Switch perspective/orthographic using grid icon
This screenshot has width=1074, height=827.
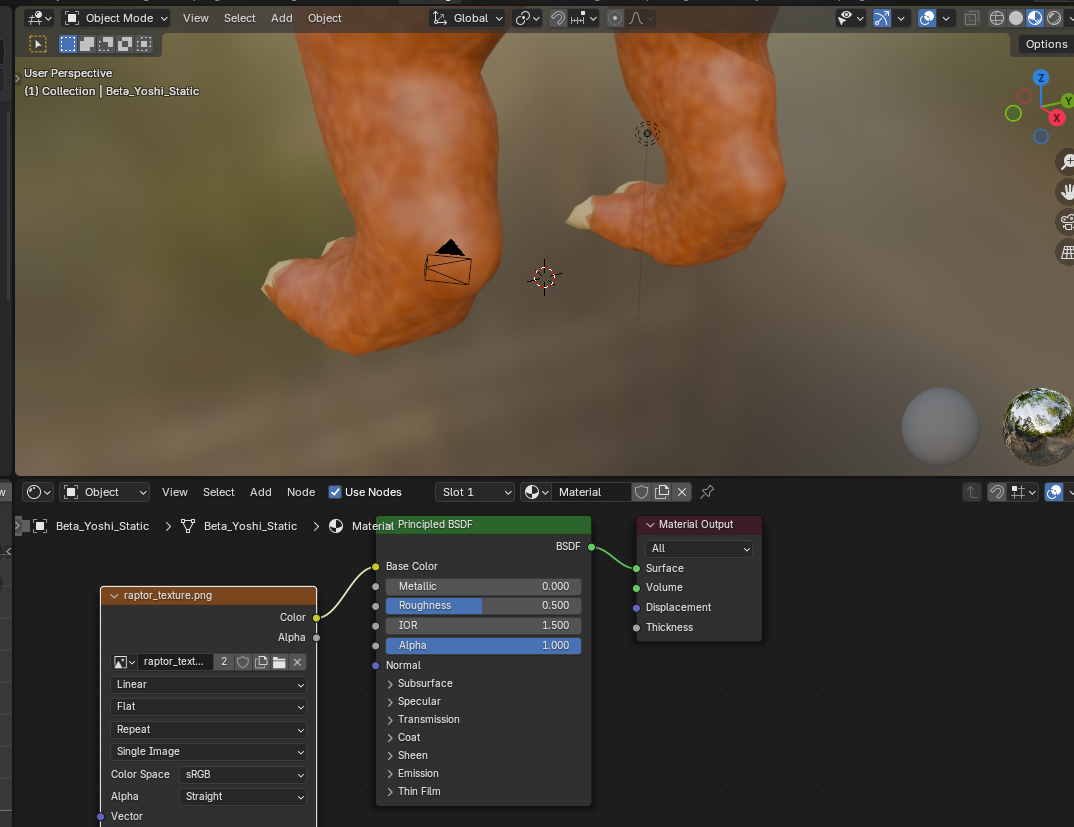[x=1066, y=252]
